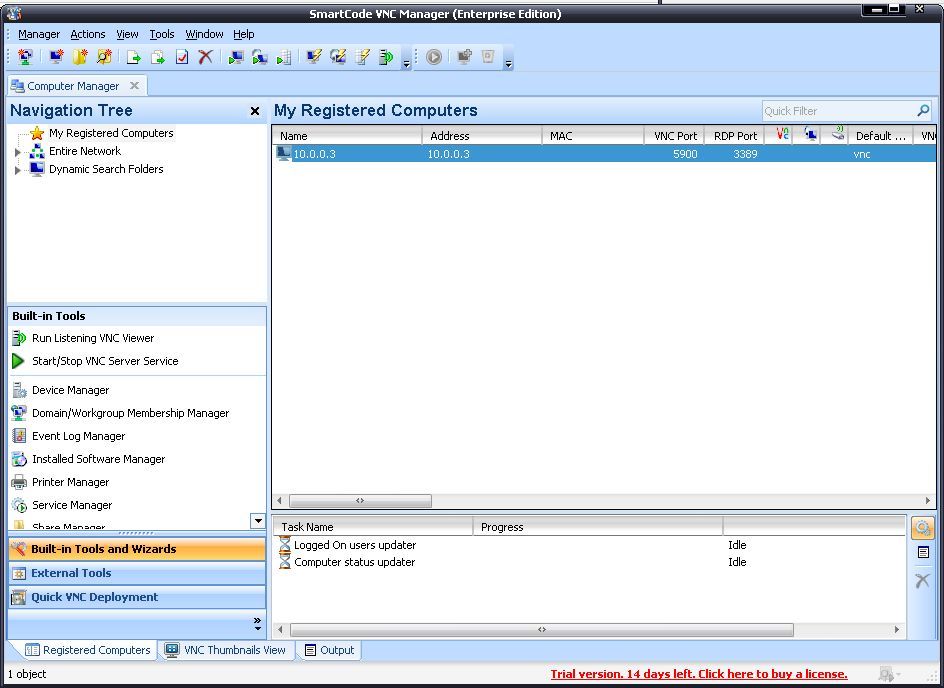Open the Window menu
This screenshot has height=688, width=944.
pyautogui.click(x=204, y=34)
